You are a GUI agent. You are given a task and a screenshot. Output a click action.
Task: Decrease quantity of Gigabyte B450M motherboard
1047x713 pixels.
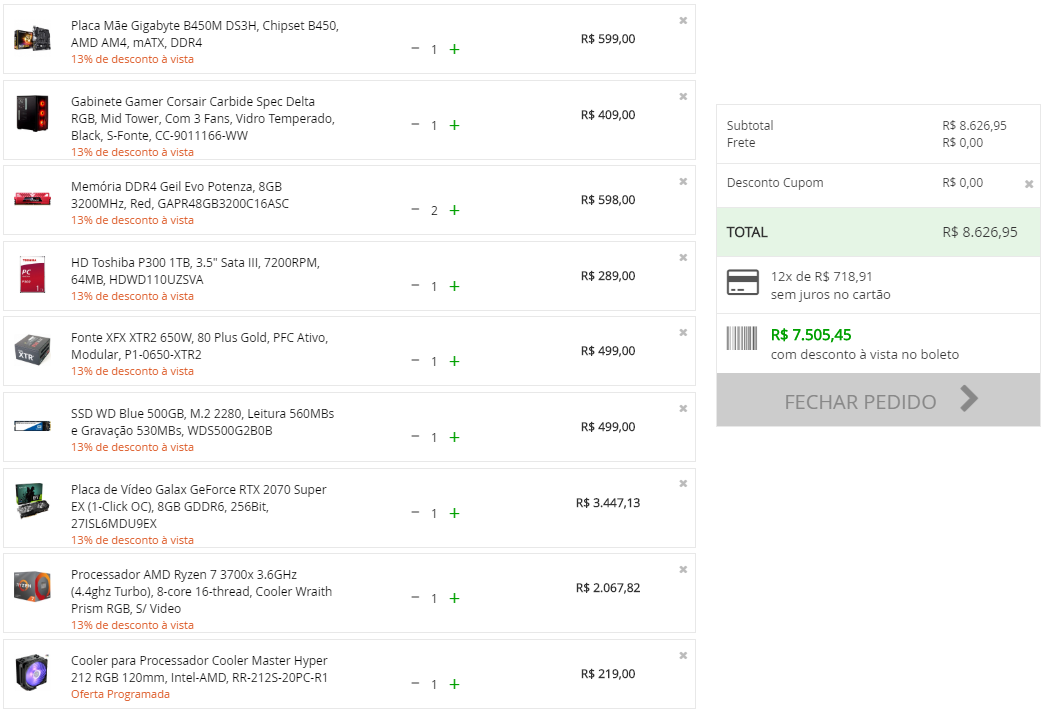[x=415, y=49]
